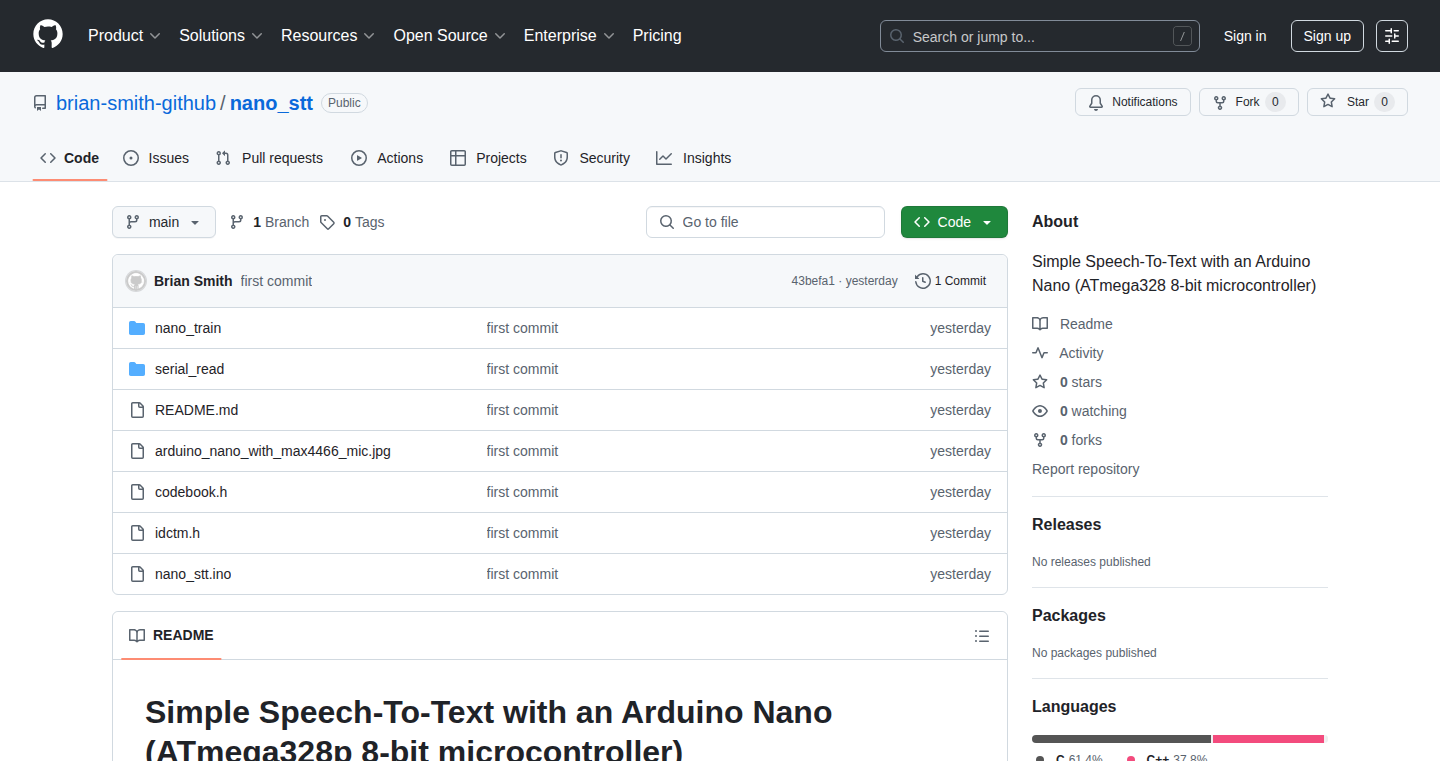Click the file icon beside nano_stt.ino
The height and width of the screenshot is (761, 1440).
137,574
